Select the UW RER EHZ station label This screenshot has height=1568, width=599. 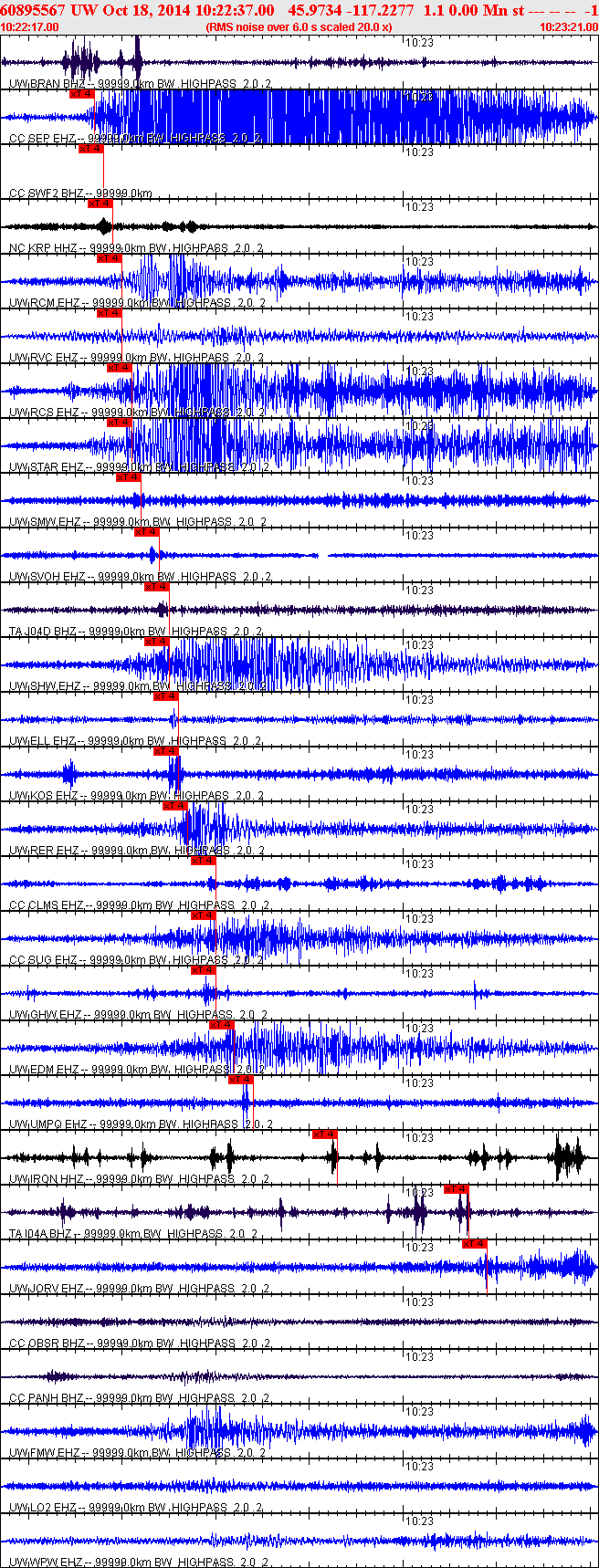(137, 851)
